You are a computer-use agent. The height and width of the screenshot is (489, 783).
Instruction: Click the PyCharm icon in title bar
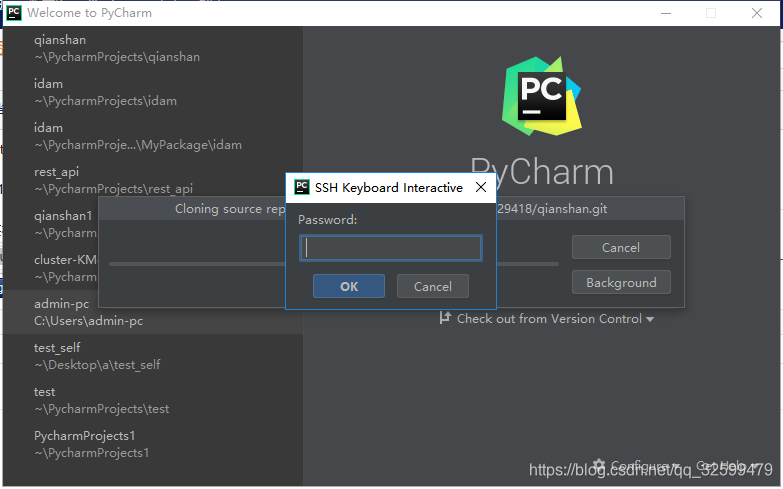(x=14, y=13)
